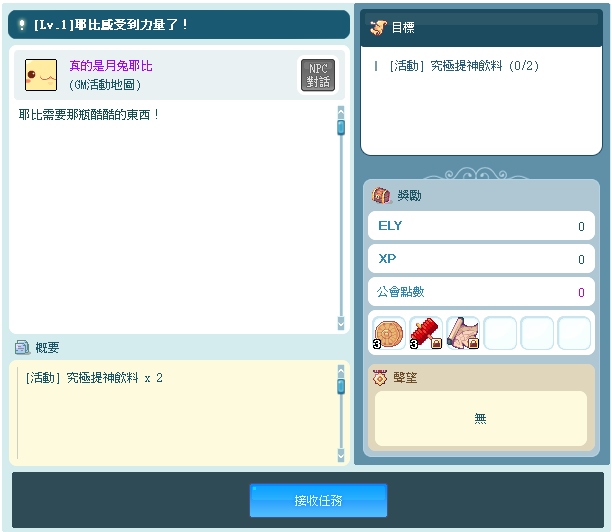Click the scroll map reward item

[463, 333]
